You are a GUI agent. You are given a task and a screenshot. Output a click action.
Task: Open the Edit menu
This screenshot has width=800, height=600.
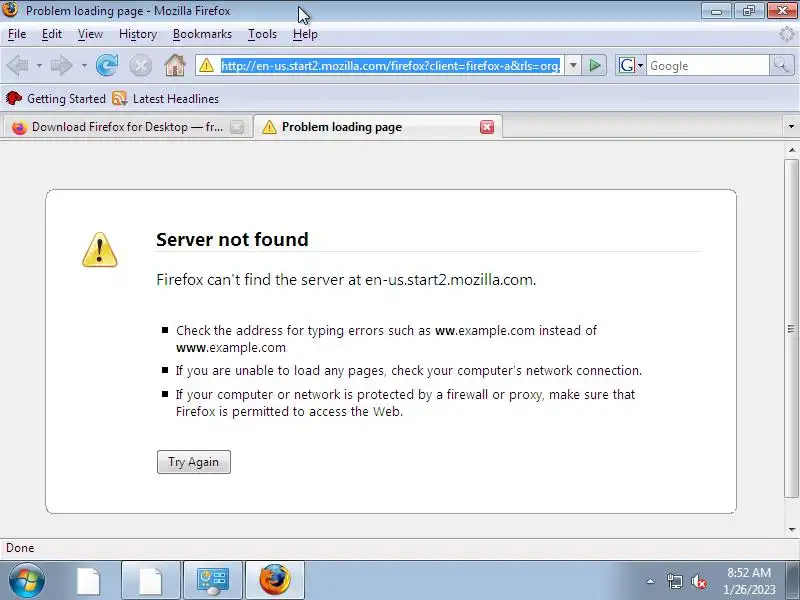[x=52, y=34]
